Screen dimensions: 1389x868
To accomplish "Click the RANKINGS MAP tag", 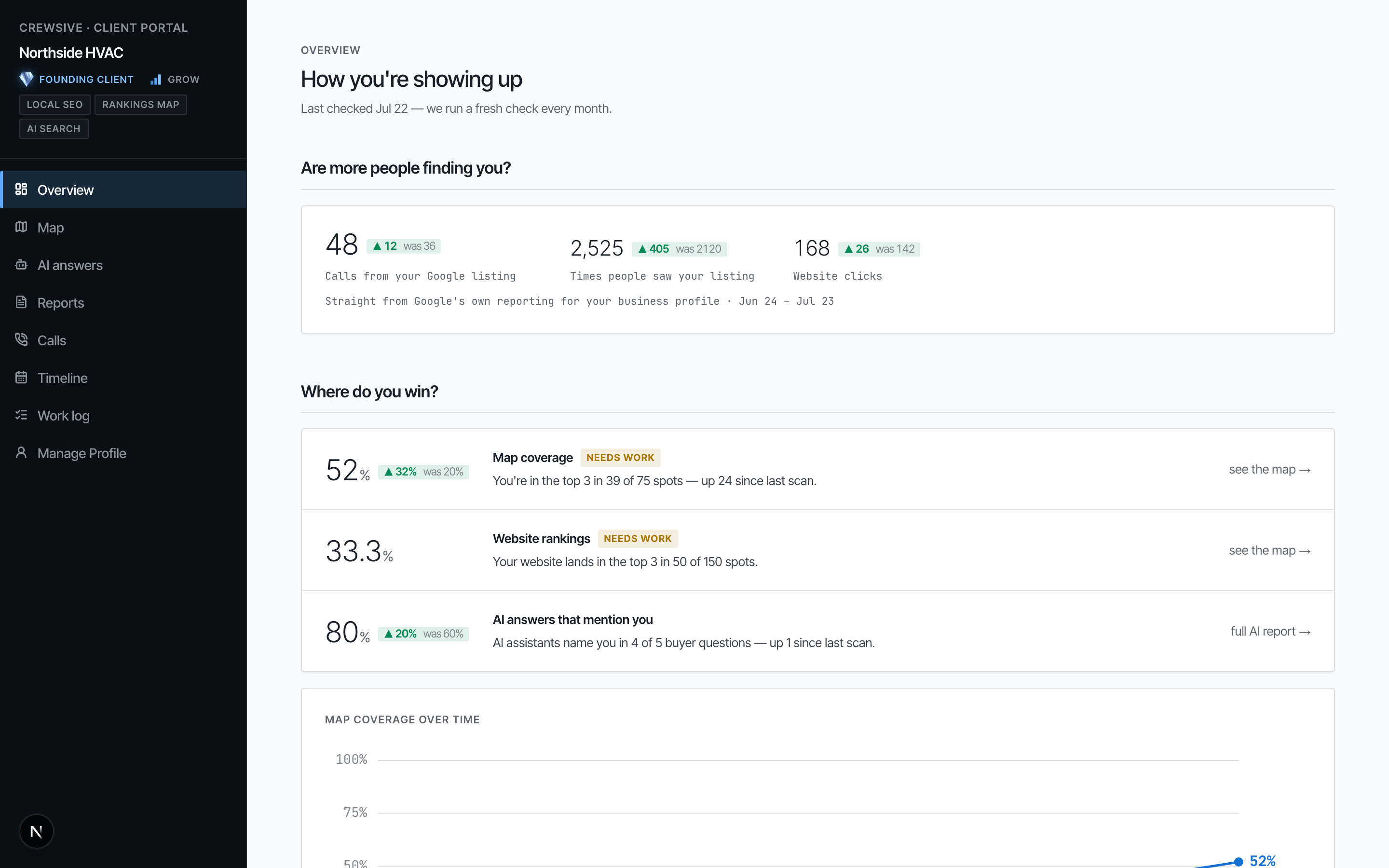I will tap(141, 105).
